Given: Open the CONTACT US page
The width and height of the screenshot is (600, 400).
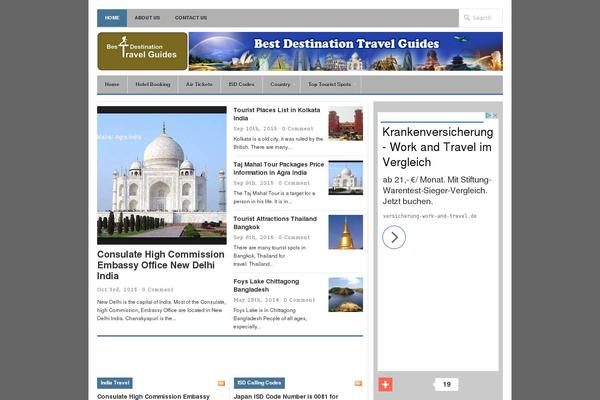Looking at the screenshot, I should click(x=191, y=18).
